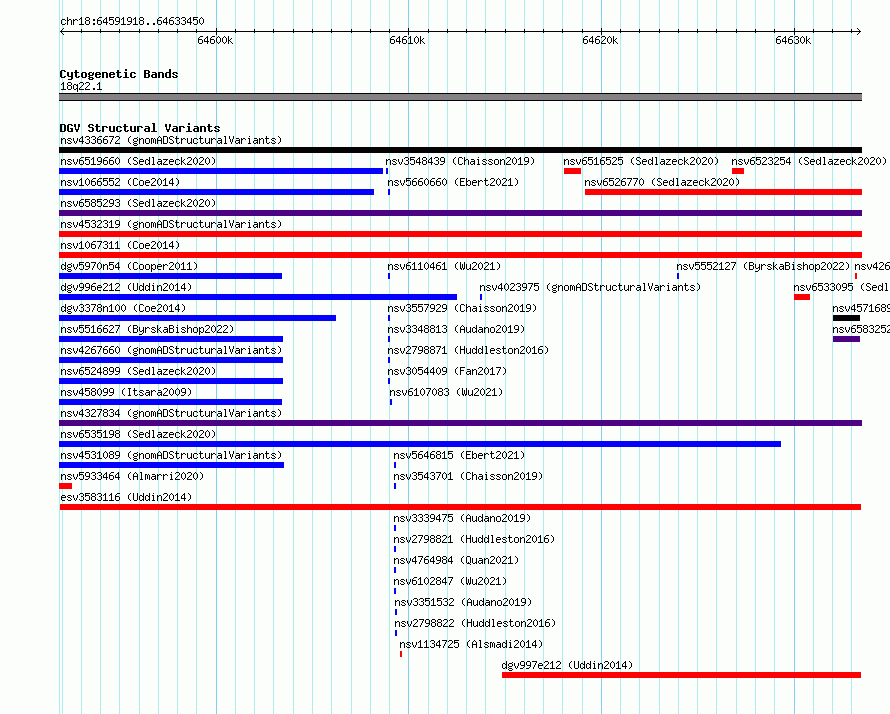
Task: Open nsv2798821 (Huddleston2016) variant
Action: click(474, 539)
